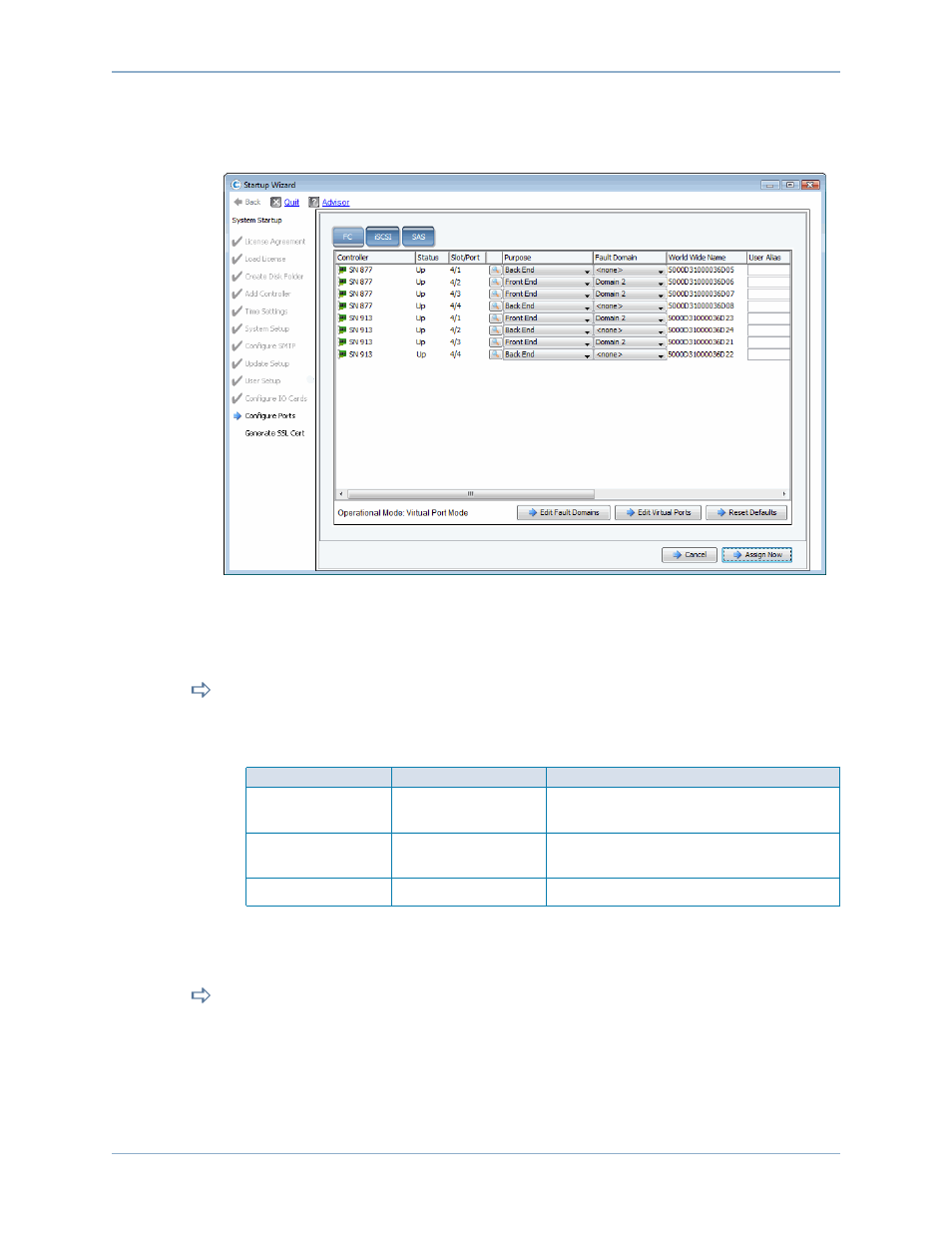Viewport: 952px width, 1233px height.
Task: Open Fault Domain dropdown for SN 913 4/1
Action: click(630, 318)
